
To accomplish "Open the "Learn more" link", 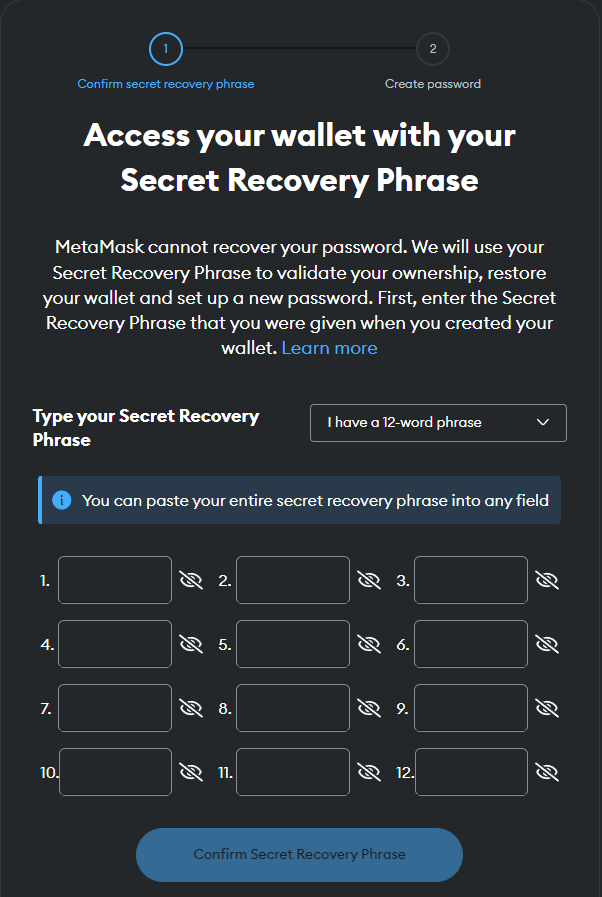I will click(329, 347).
